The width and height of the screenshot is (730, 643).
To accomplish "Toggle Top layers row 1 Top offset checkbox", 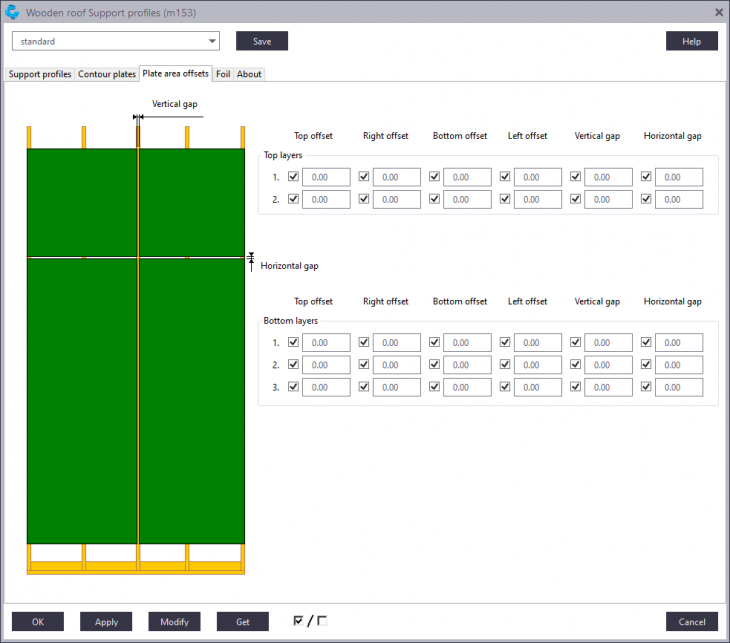I will (x=293, y=177).
